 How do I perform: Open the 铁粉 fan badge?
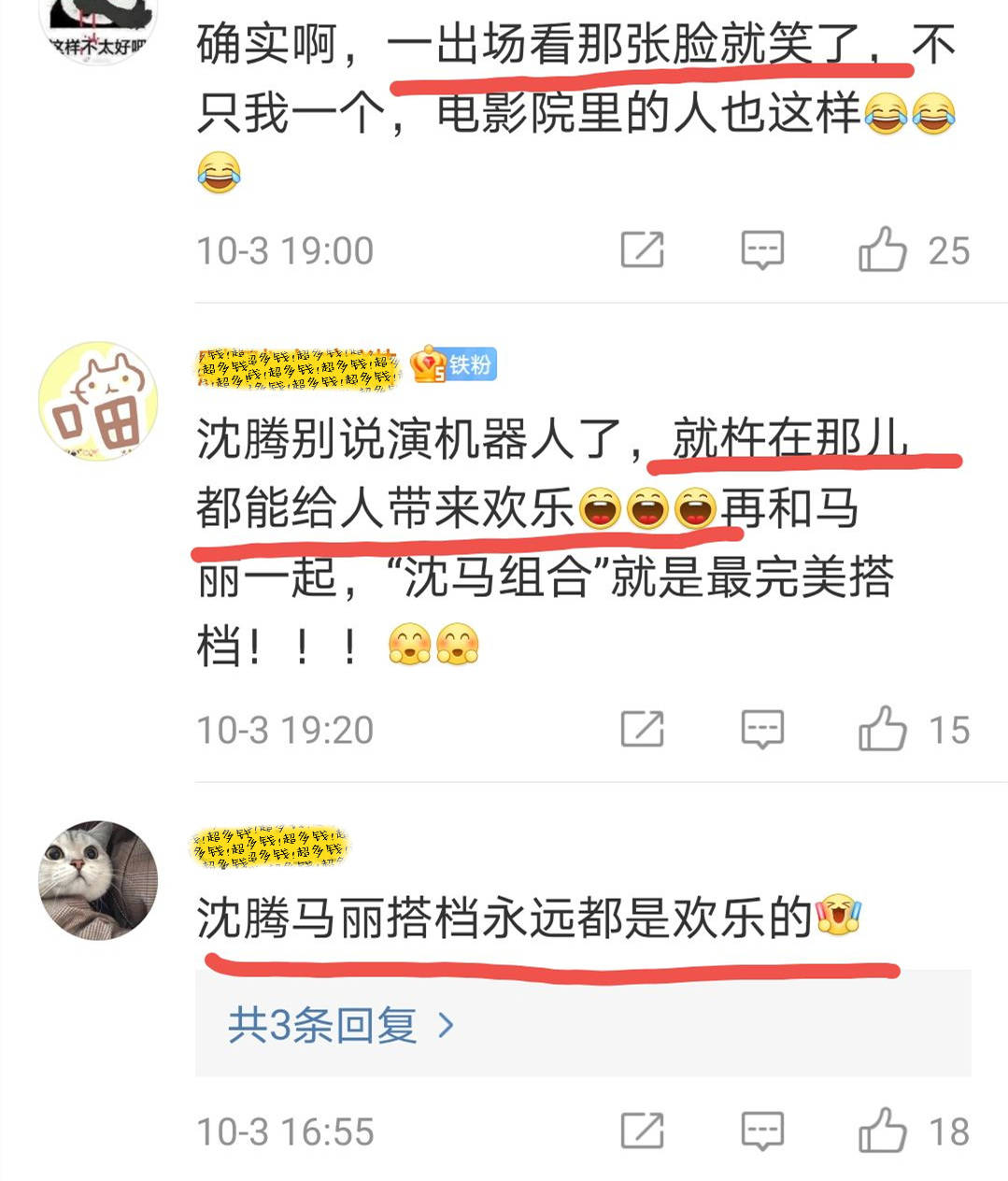click(x=453, y=364)
